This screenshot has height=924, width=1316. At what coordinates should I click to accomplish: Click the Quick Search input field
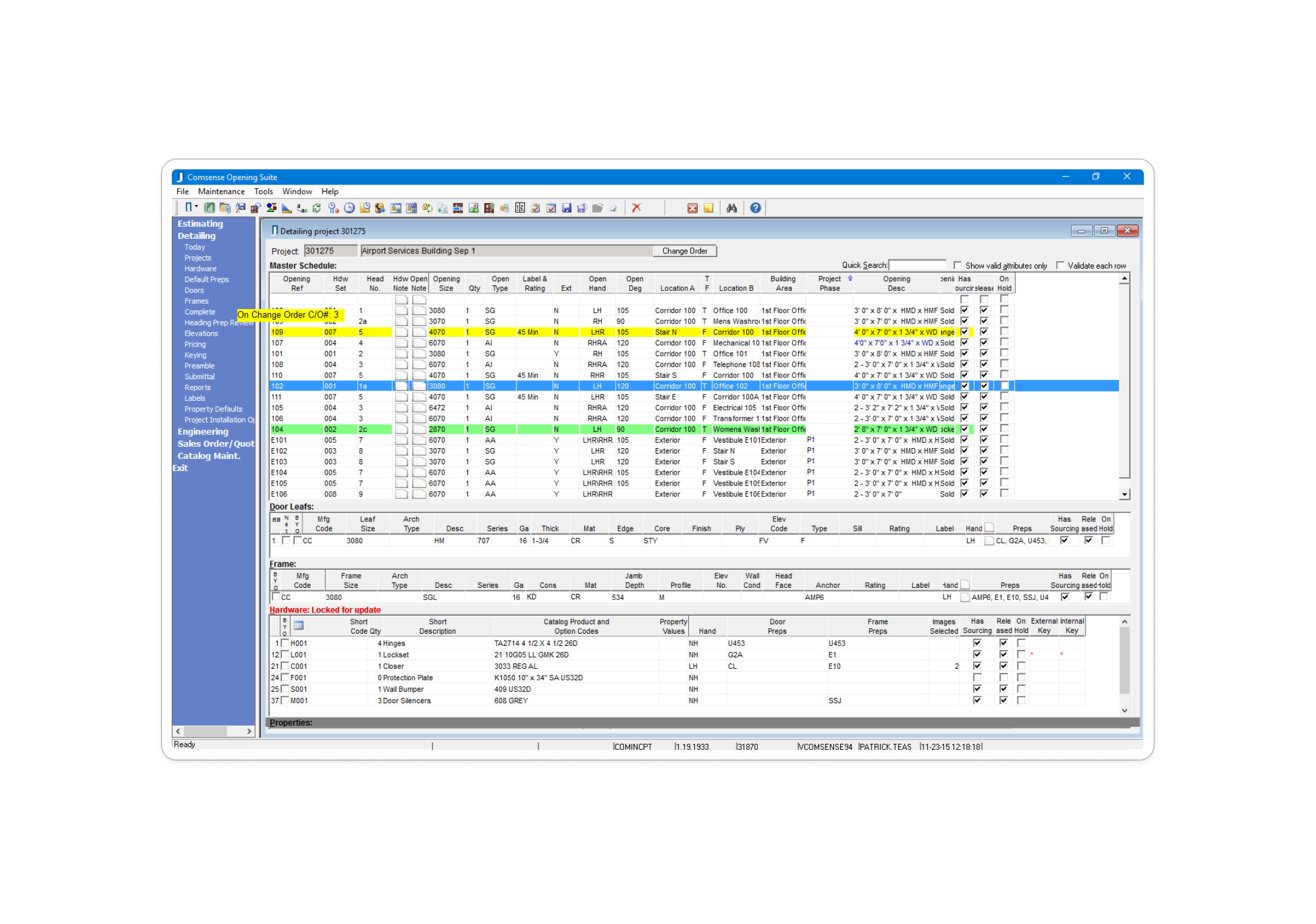click(917, 265)
